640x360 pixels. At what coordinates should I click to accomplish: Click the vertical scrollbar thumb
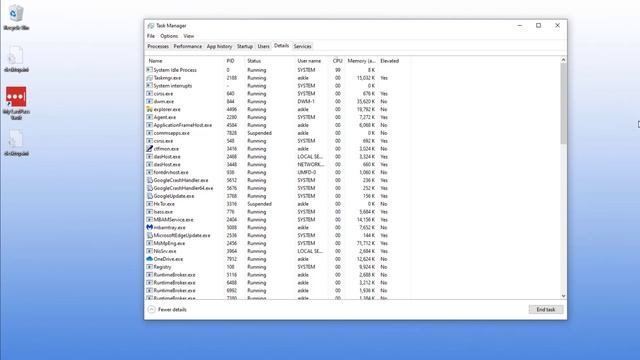click(x=563, y=103)
